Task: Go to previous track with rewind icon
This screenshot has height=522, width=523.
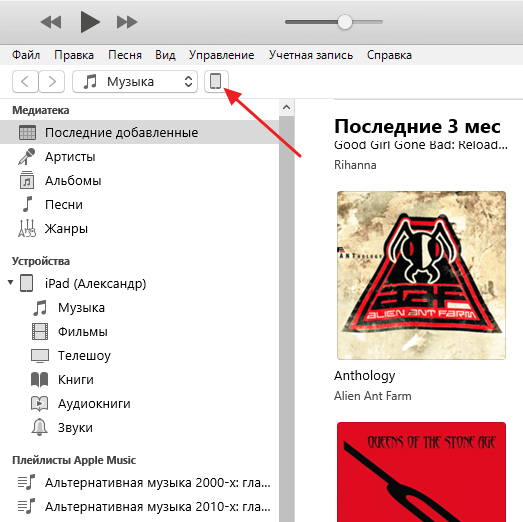Action: [x=51, y=22]
